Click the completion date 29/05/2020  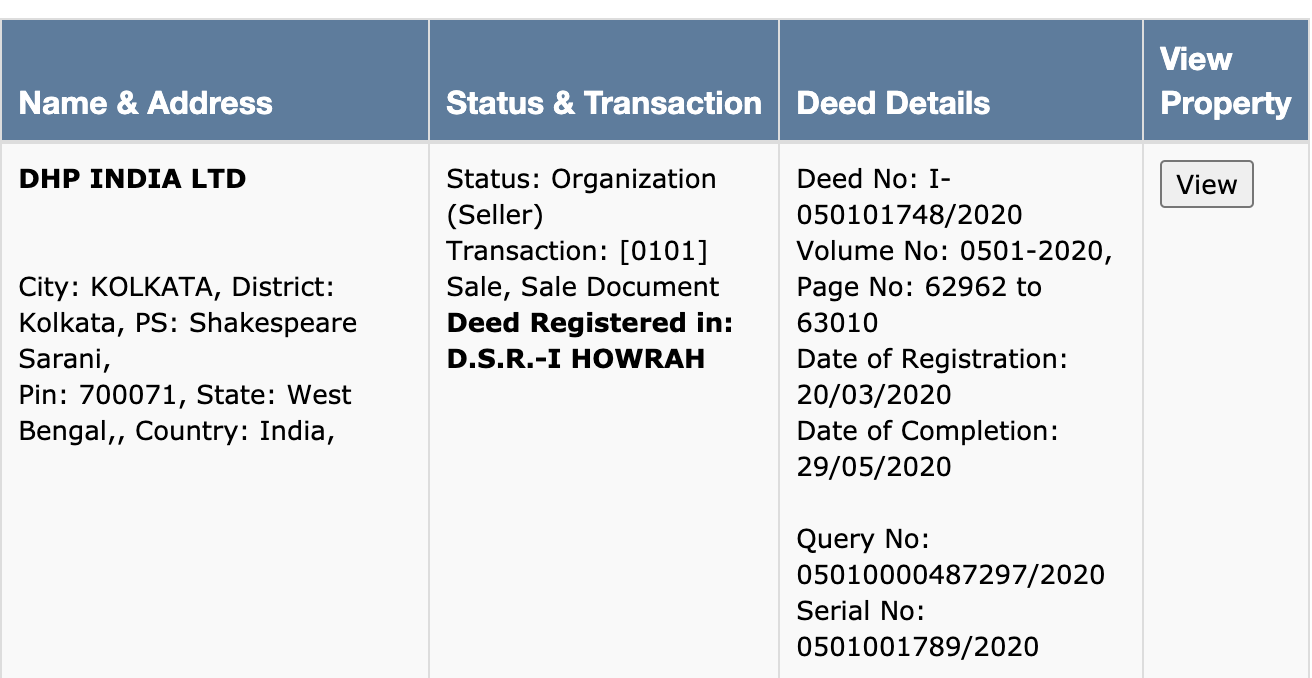coord(873,467)
